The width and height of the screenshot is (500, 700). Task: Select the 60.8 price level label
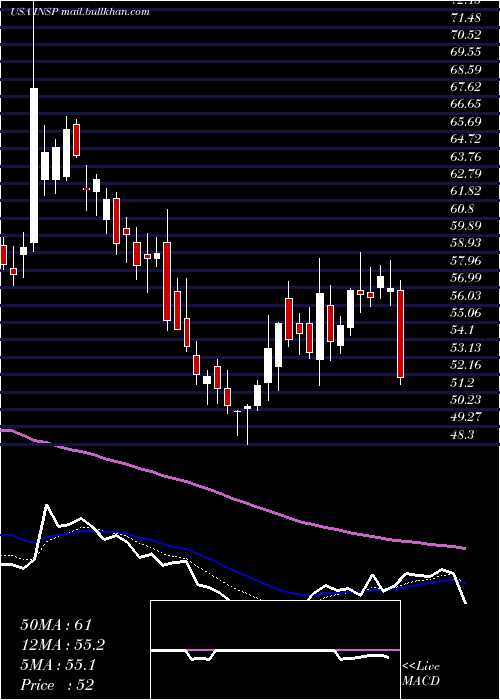(463, 209)
